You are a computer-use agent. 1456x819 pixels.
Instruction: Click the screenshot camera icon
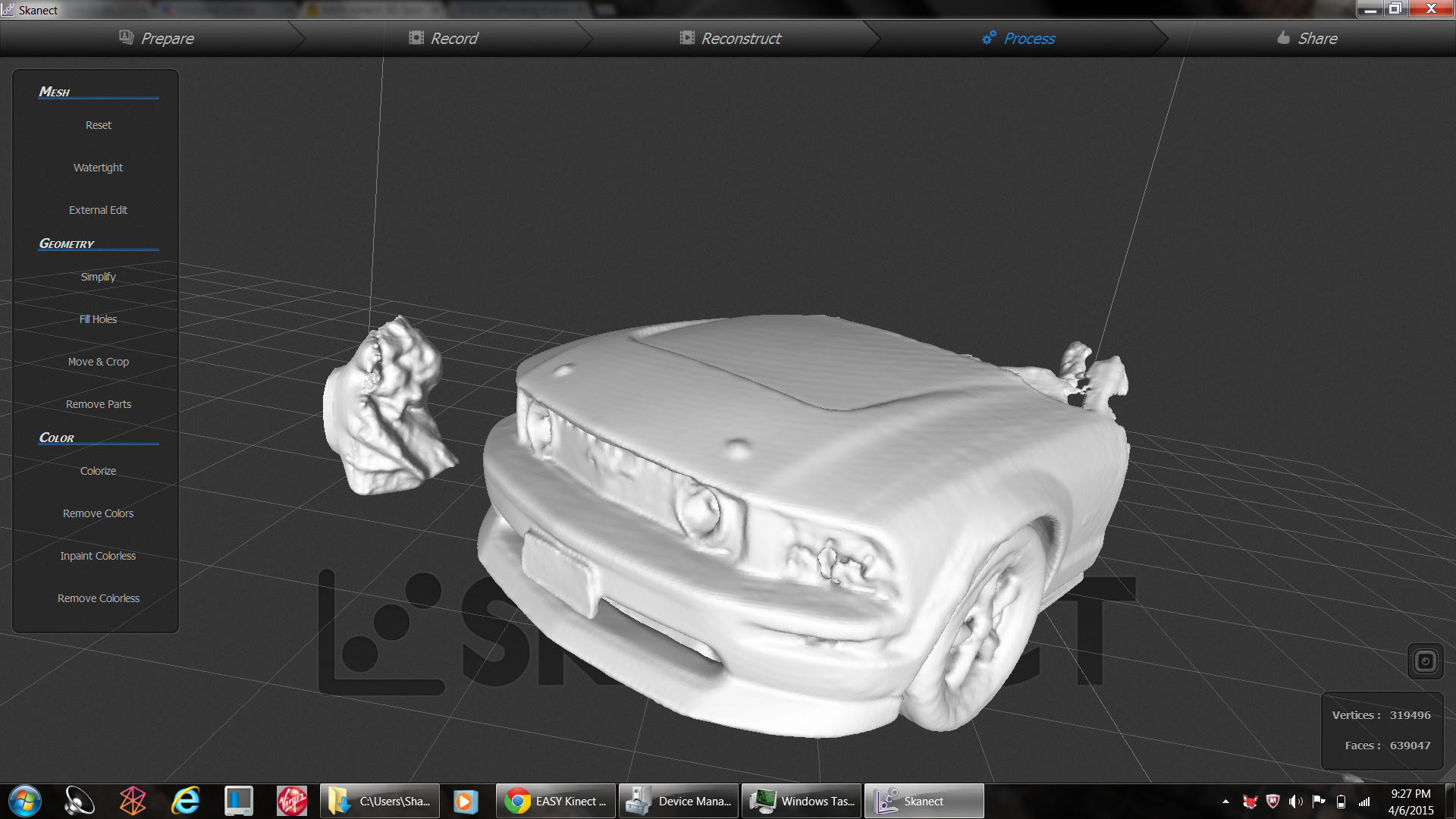point(1425,661)
